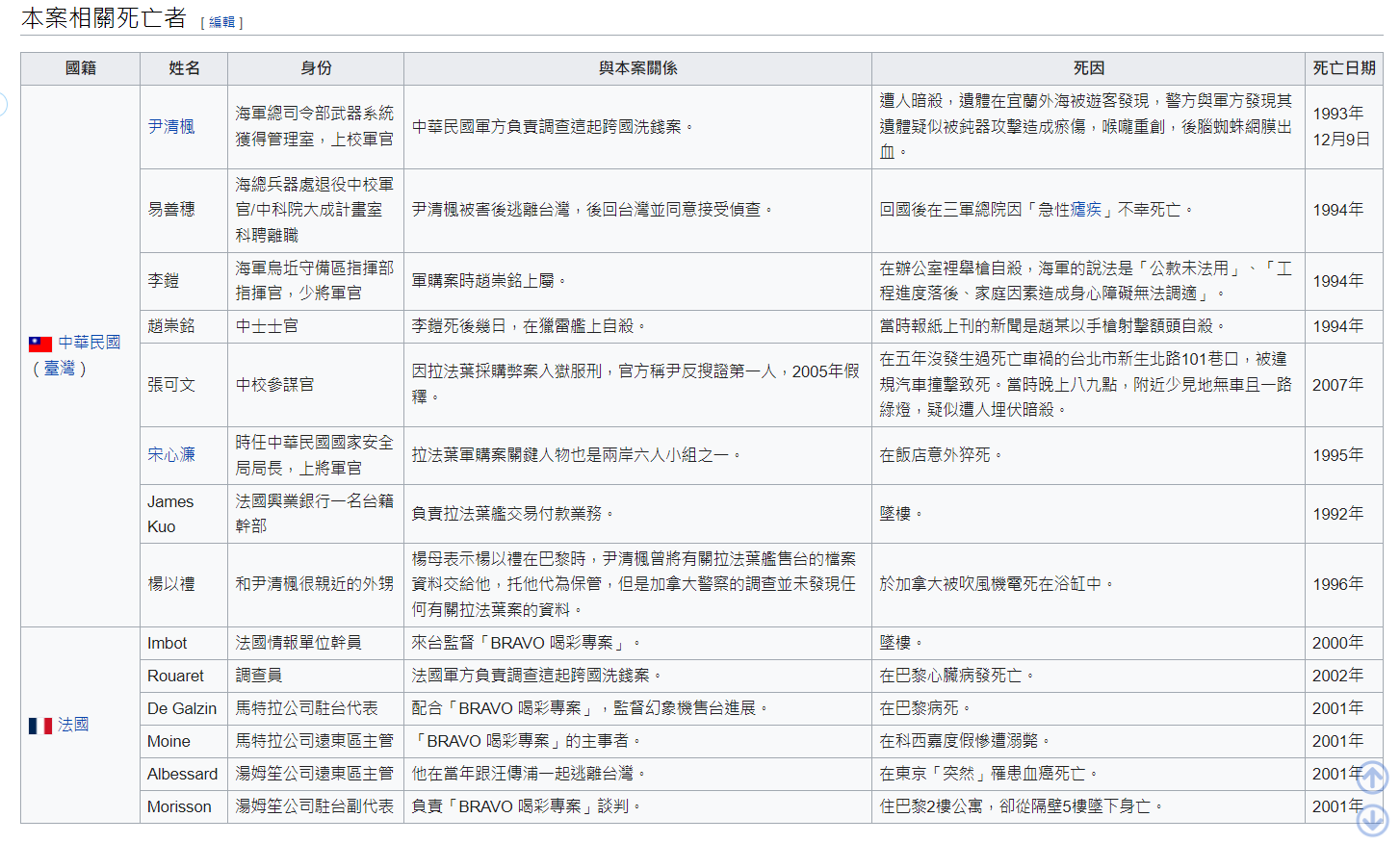The width and height of the screenshot is (1400, 843).
Task: Open the 瘧疾 link in cause of death
Action: coord(1086,210)
